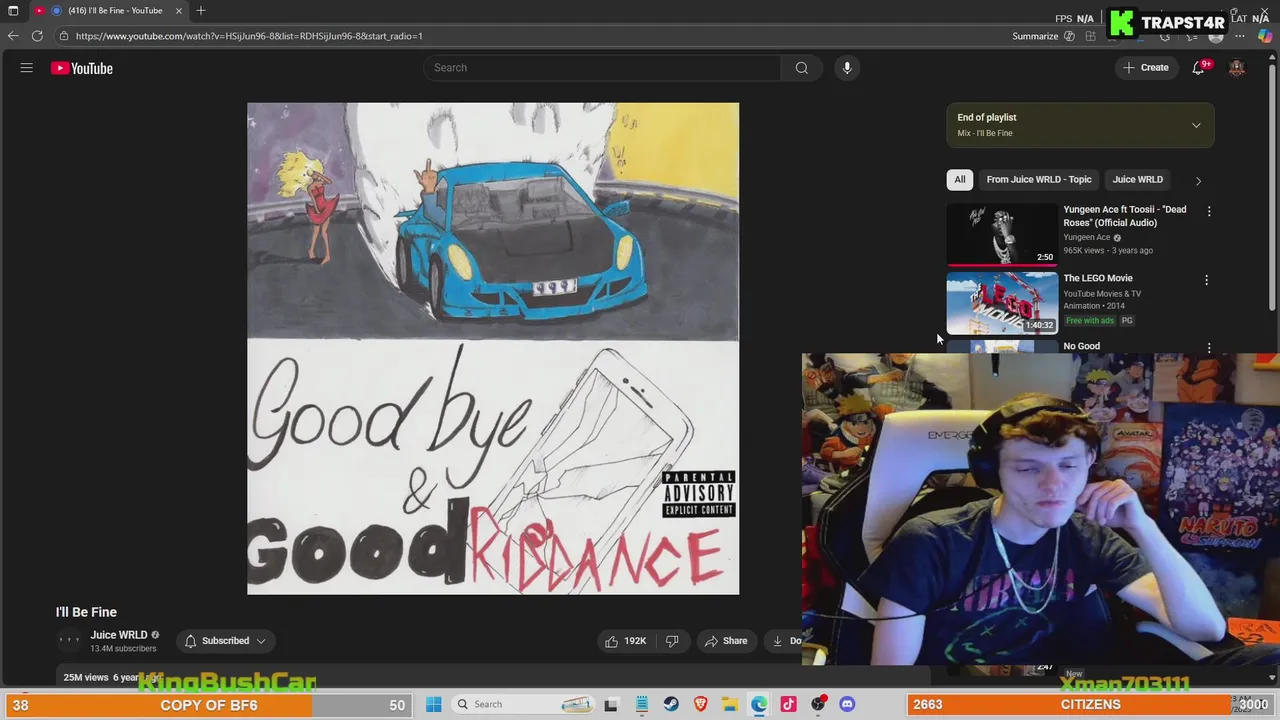Share the video
Screen dimensions: 1280x720
(x=725, y=641)
